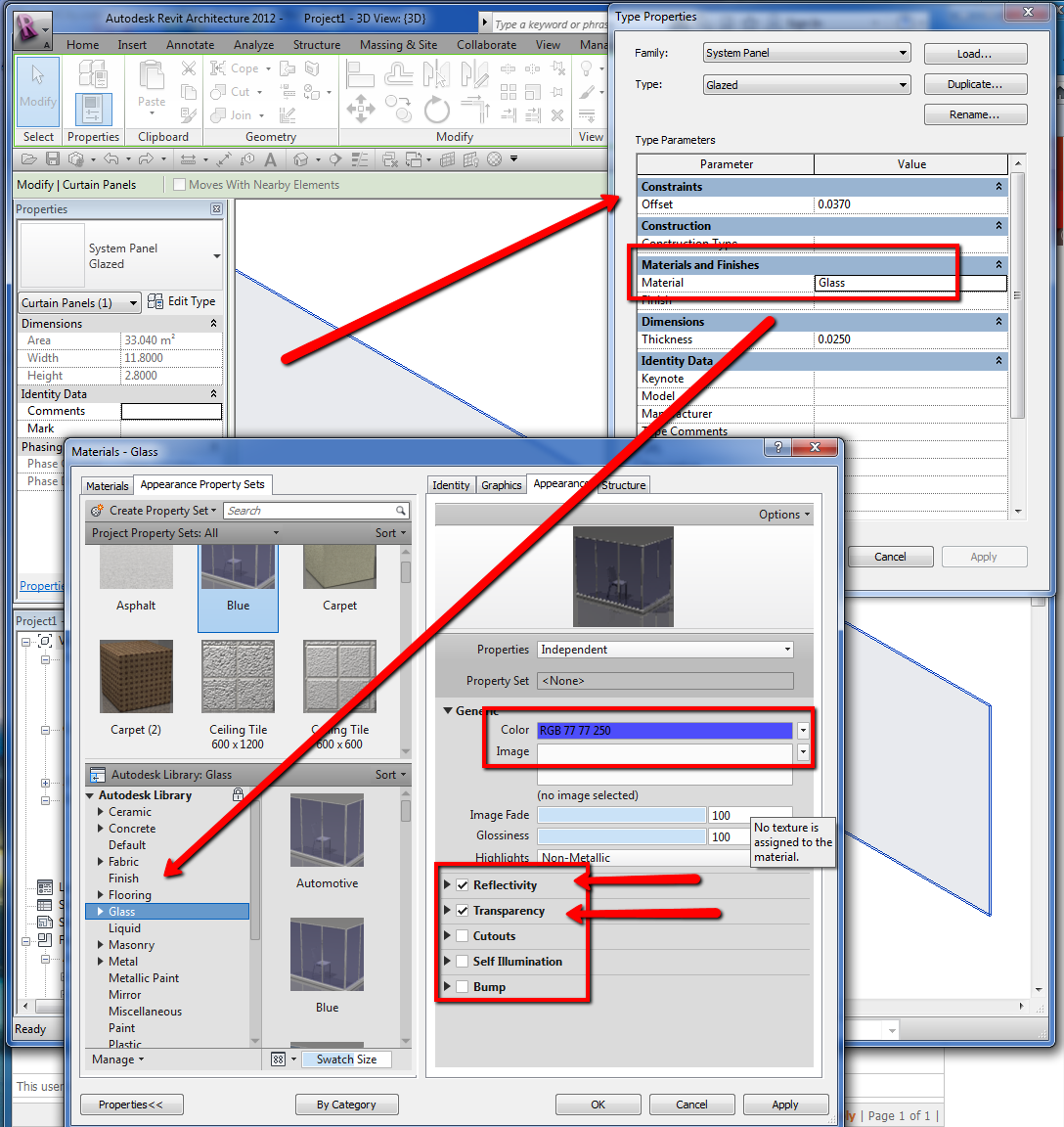Click the Offset tool icon
Screen dimensions: 1064x1127
[399, 74]
